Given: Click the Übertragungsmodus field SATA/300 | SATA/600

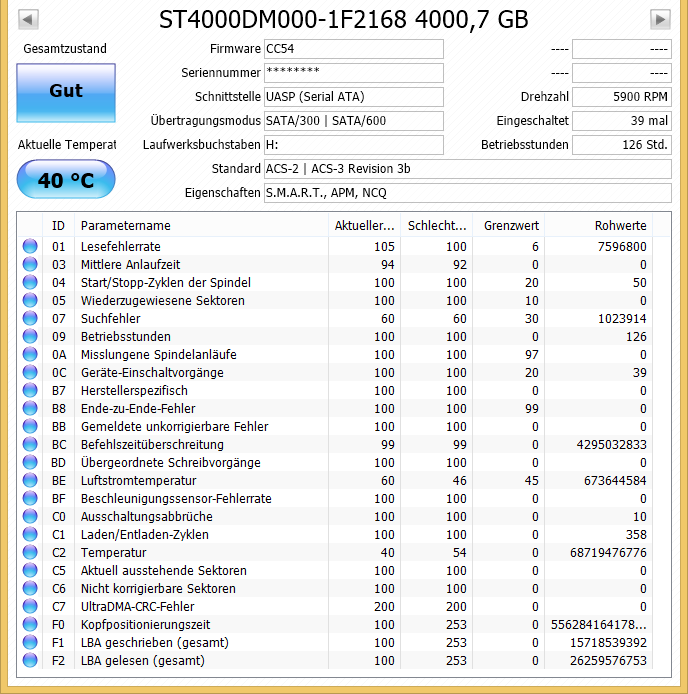Looking at the screenshot, I should pos(354,121).
